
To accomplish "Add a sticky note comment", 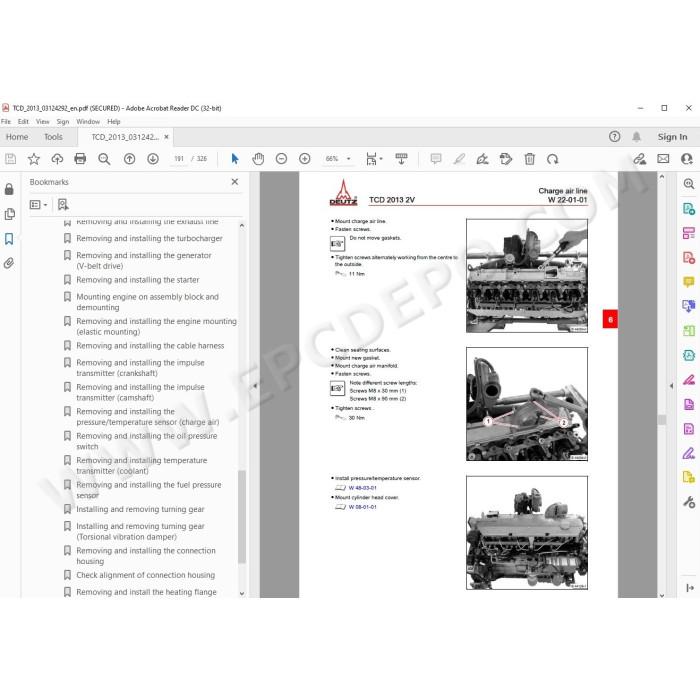I will coord(436,159).
